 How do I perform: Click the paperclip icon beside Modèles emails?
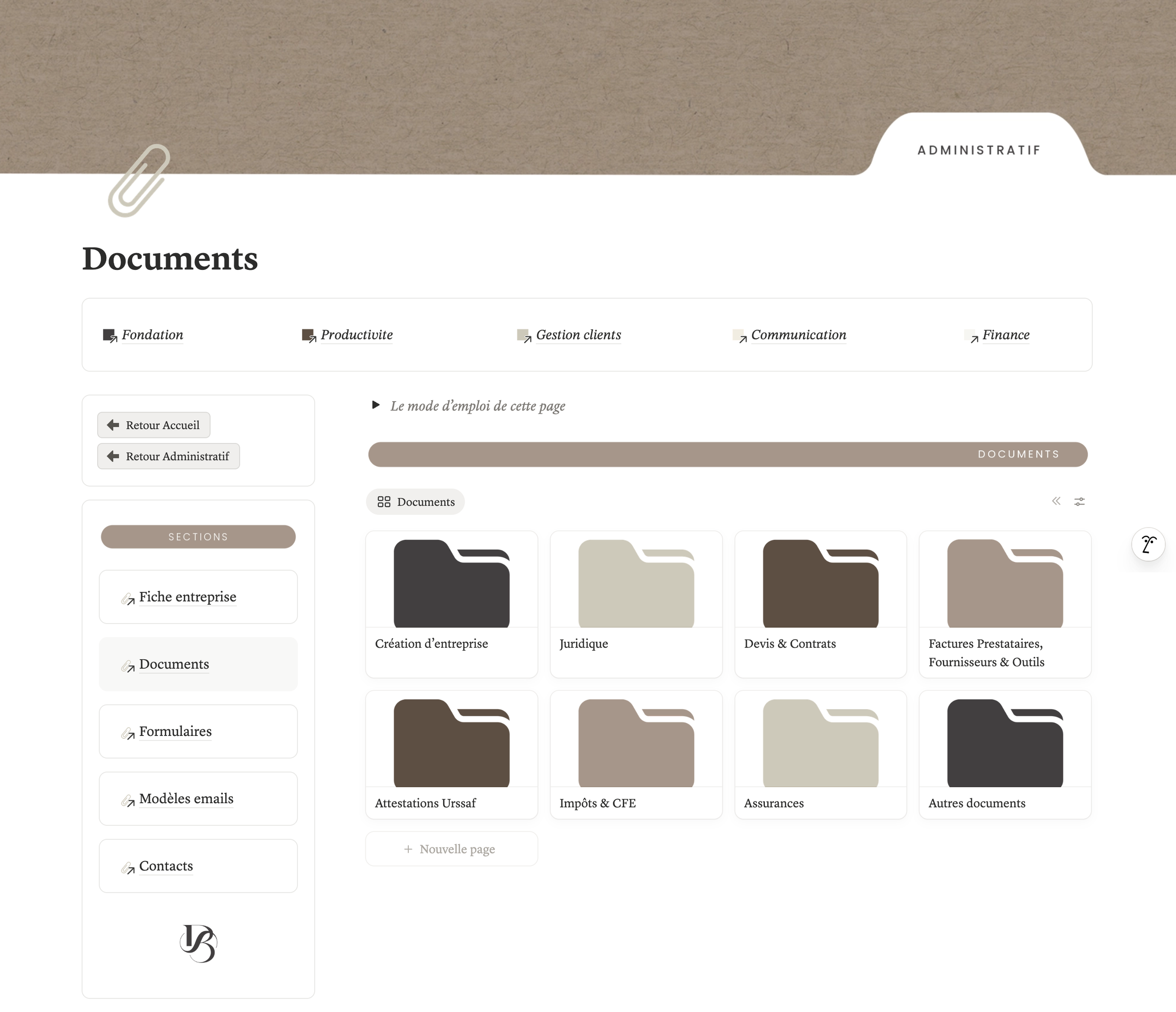tap(127, 801)
